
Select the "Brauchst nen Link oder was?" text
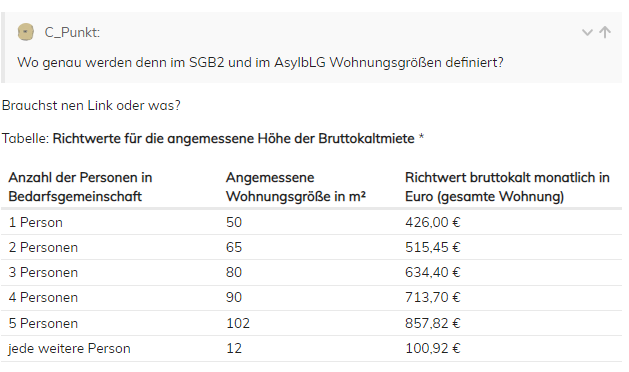coord(91,106)
